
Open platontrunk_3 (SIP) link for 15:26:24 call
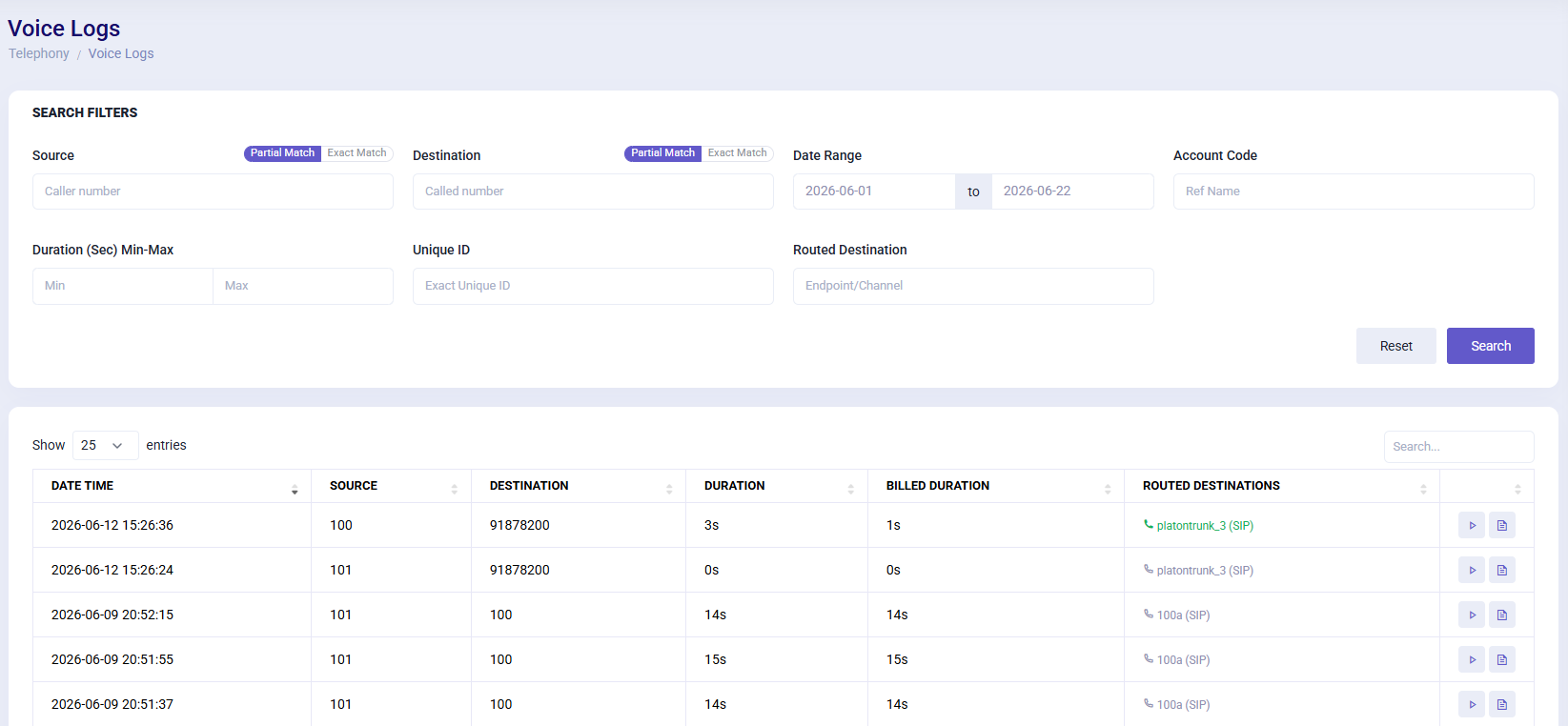coord(1198,571)
